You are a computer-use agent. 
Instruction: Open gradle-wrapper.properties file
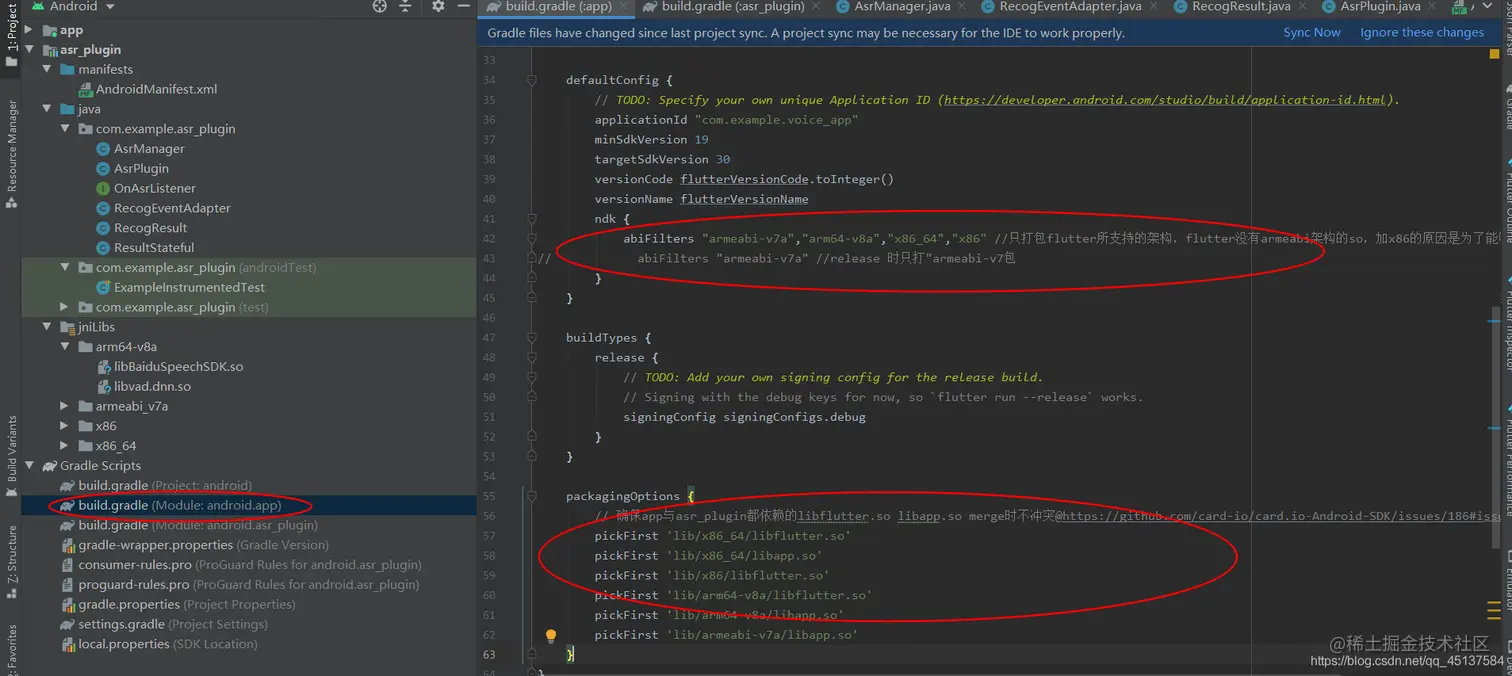[194, 545]
